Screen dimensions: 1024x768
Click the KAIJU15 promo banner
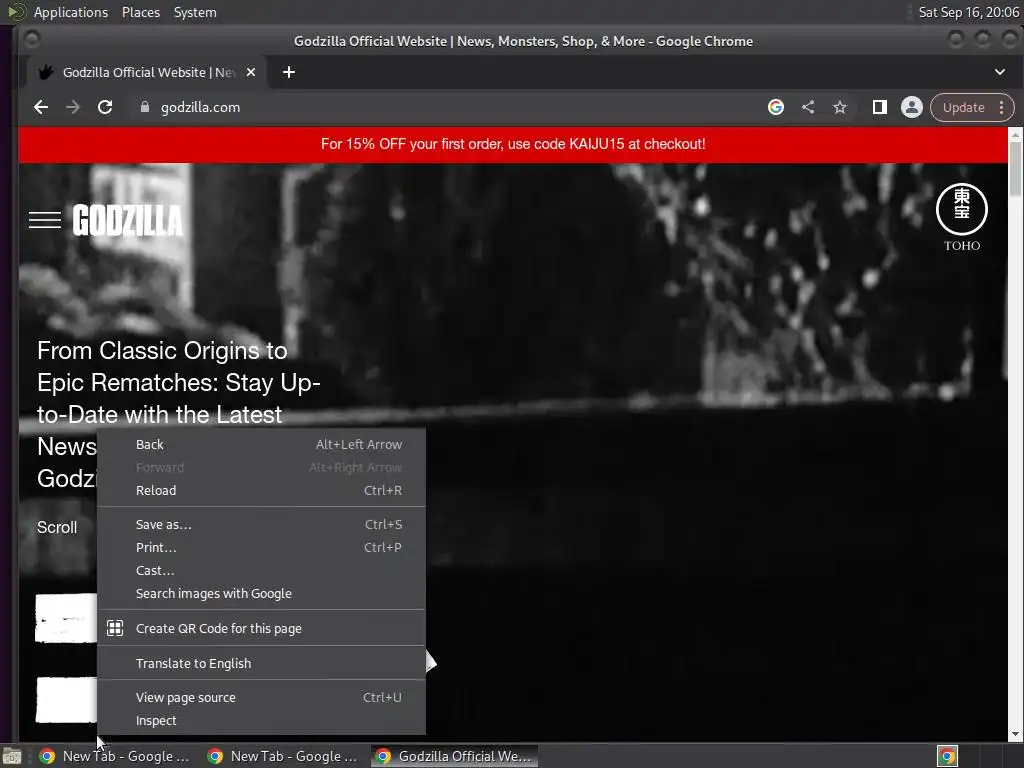point(513,144)
